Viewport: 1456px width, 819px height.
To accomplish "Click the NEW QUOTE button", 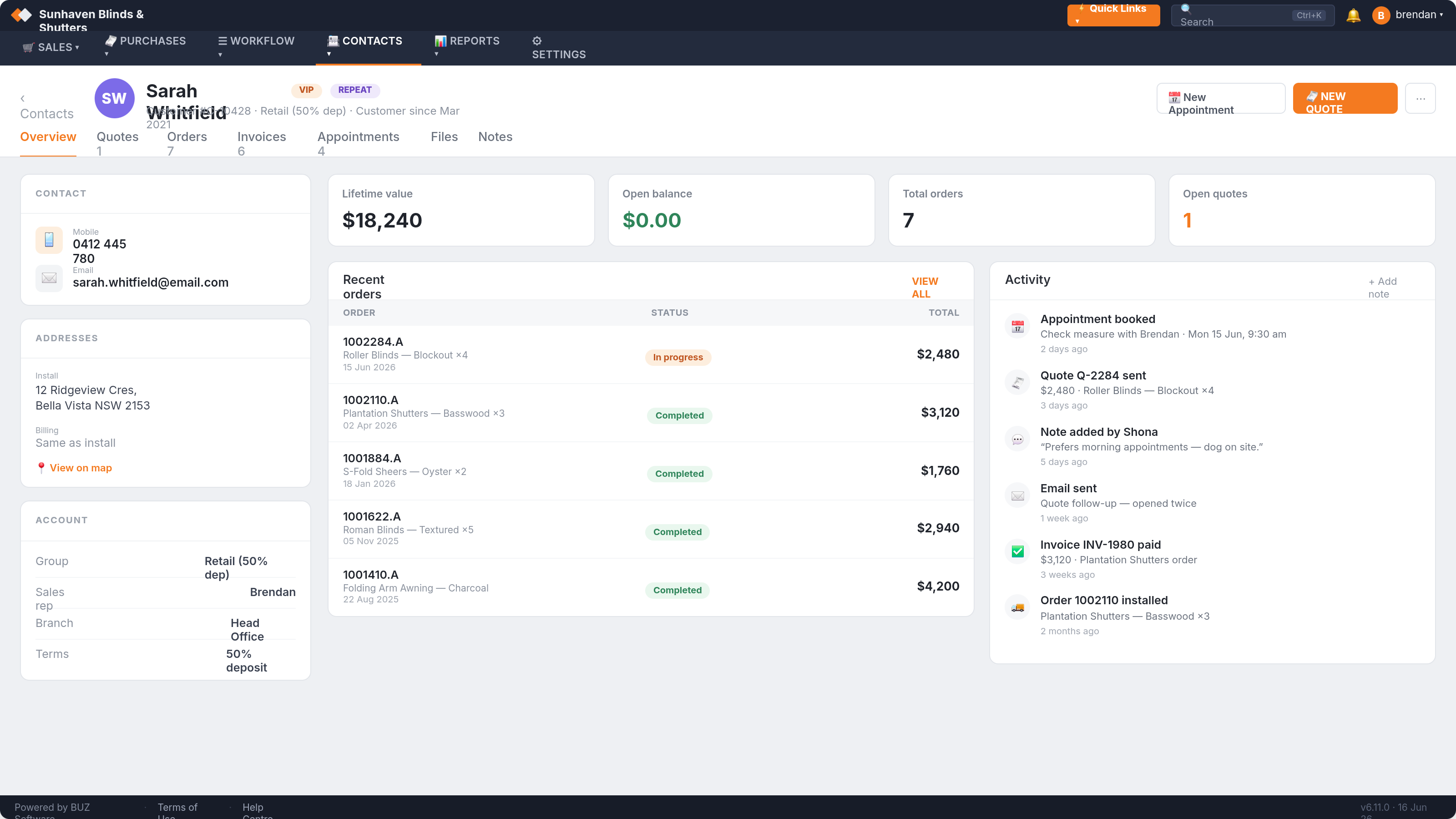I will click(x=1345, y=98).
